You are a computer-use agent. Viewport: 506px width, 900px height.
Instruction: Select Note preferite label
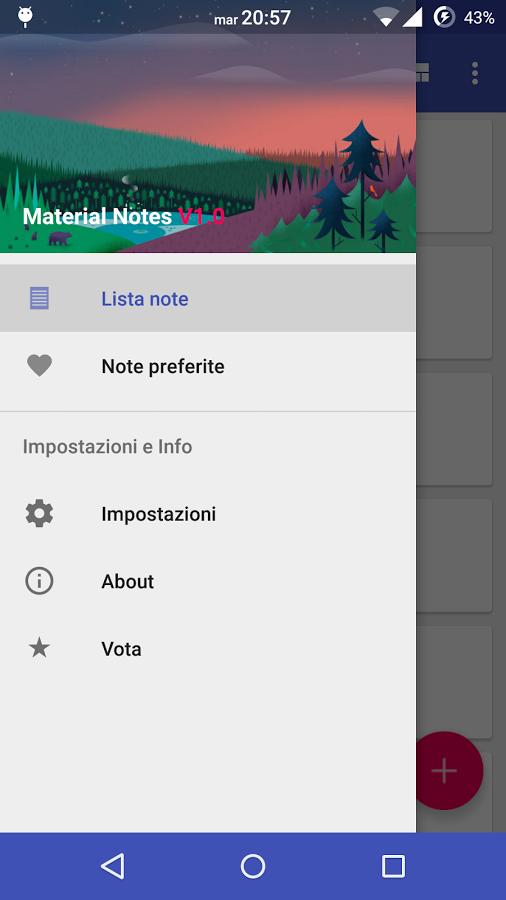click(x=163, y=366)
